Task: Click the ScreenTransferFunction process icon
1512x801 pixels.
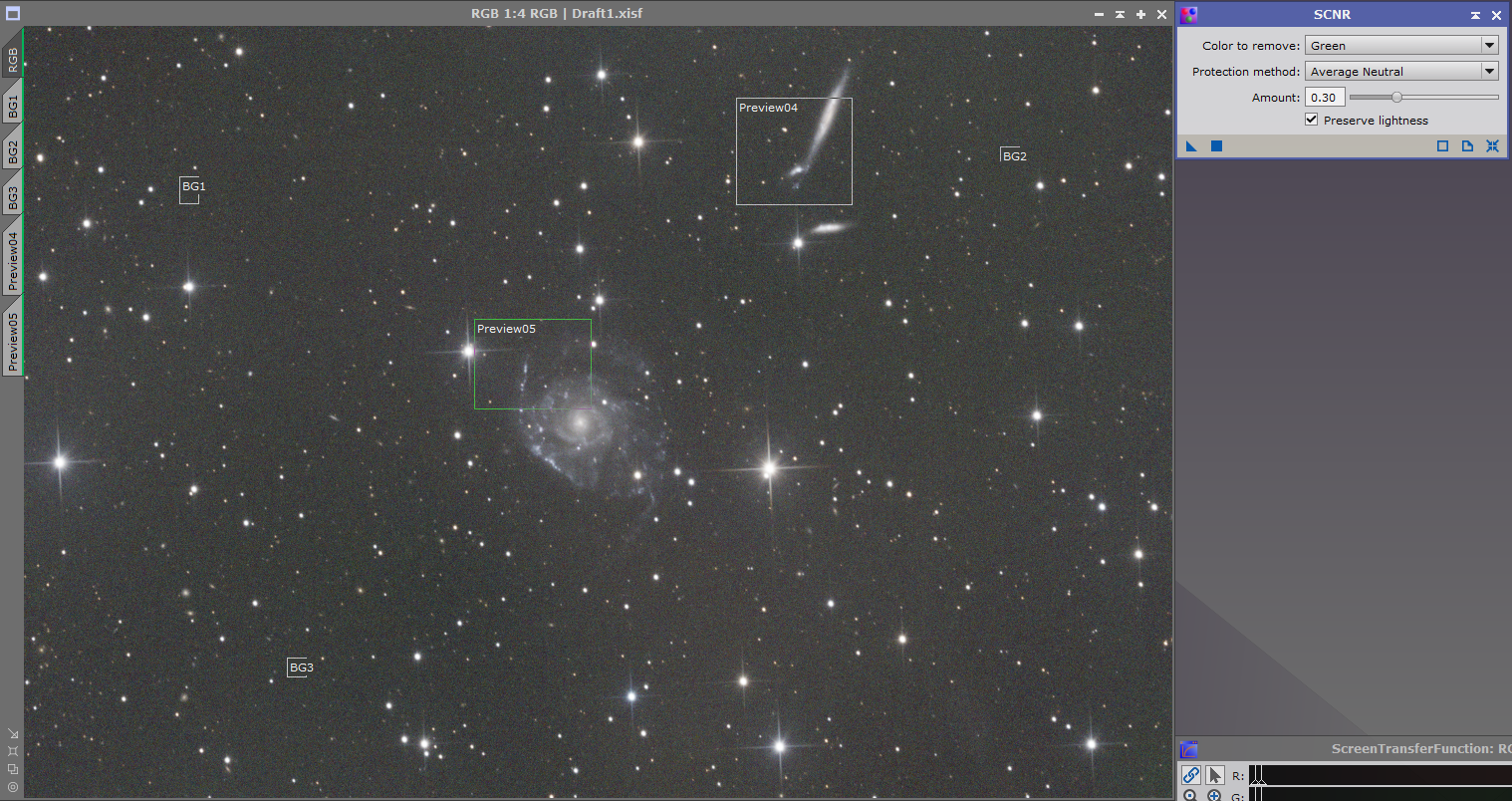Action: [x=1188, y=749]
